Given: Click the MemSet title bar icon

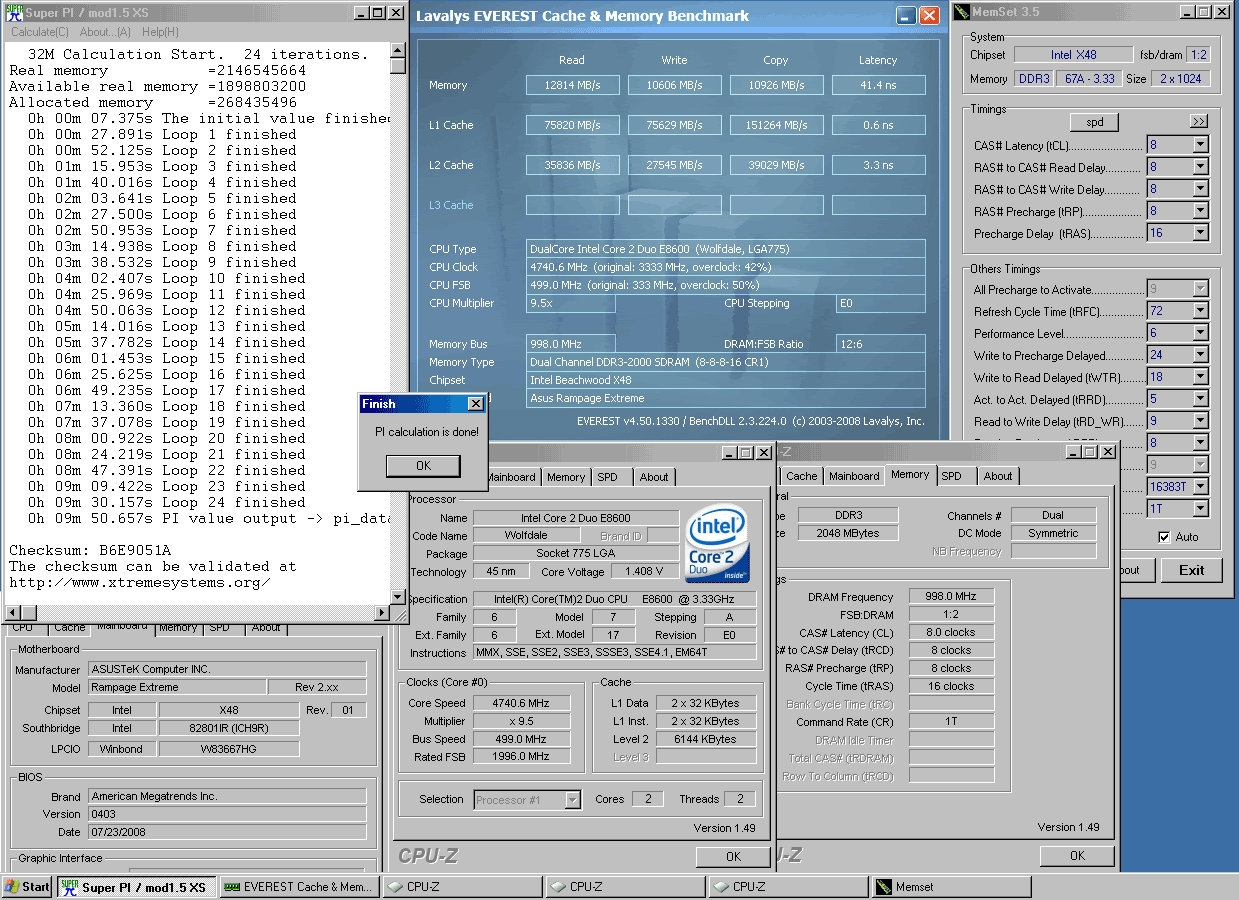Looking at the screenshot, I should (959, 12).
